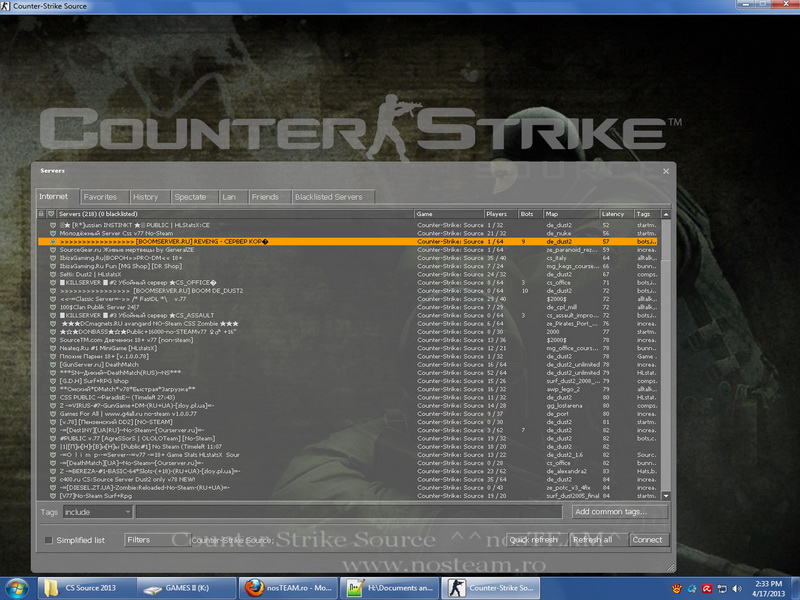
Task: Click the volume speaker tray icon
Action: 737,589
